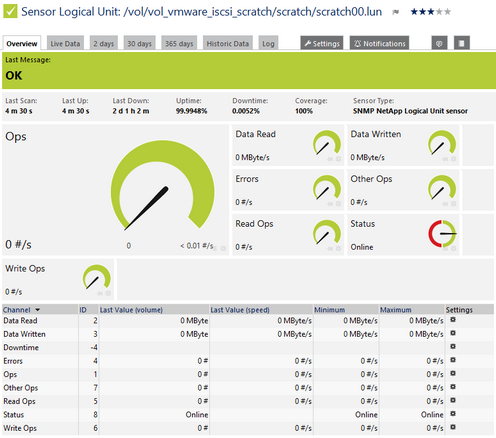Click the comment icon button next to Notifications
The width and height of the screenshot is (496, 438).
click(439, 43)
